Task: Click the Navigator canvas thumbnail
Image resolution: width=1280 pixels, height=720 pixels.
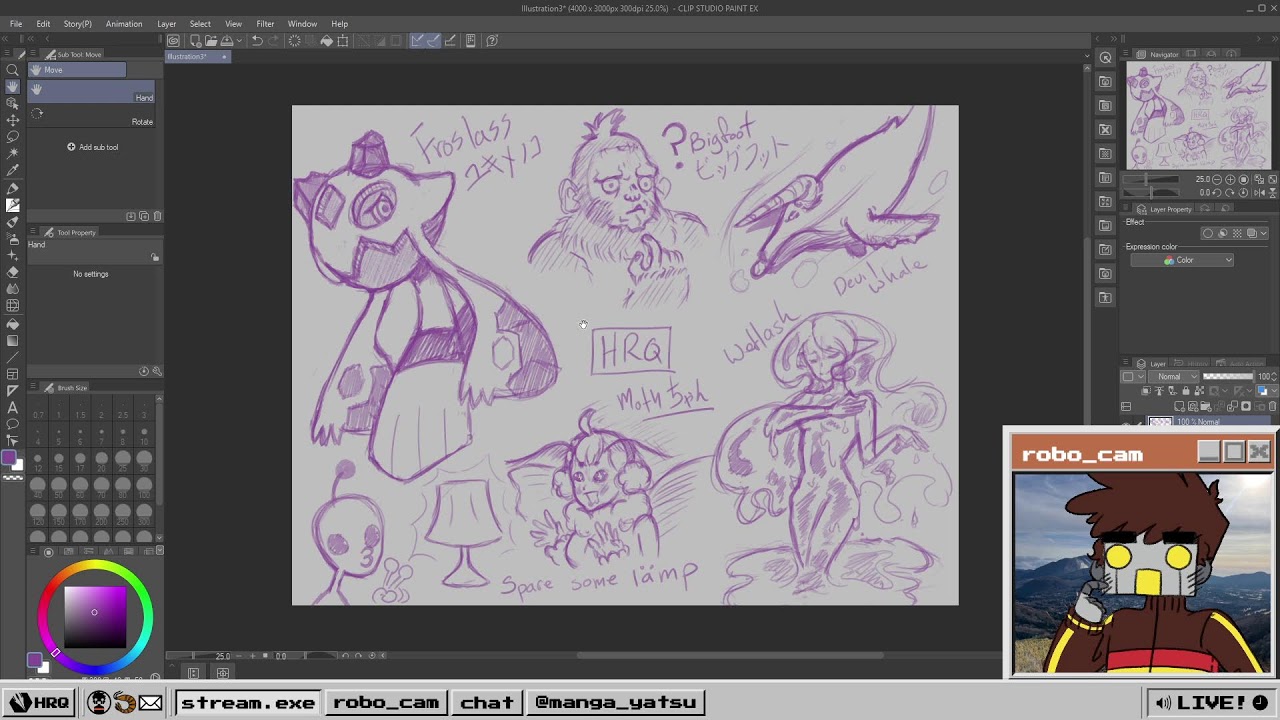Action: 1199,115
